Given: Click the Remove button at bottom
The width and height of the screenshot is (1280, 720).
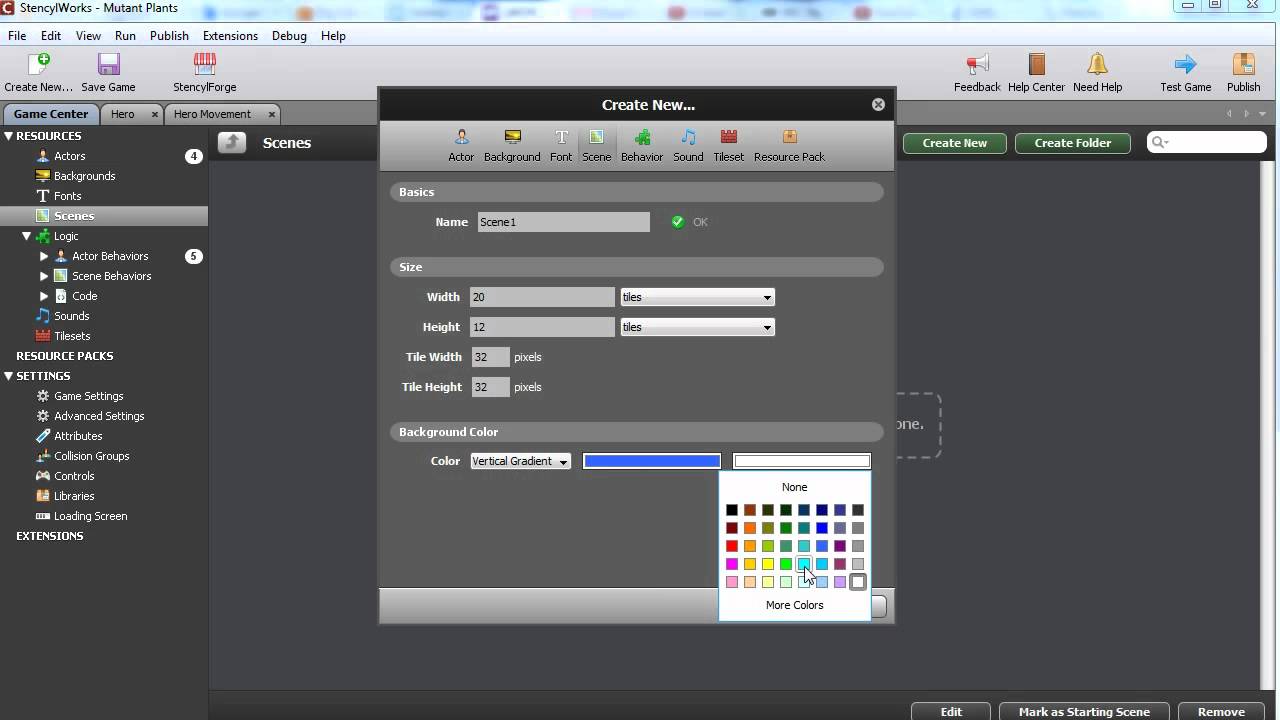Looking at the screenshot, I should tap(1221, 711).
